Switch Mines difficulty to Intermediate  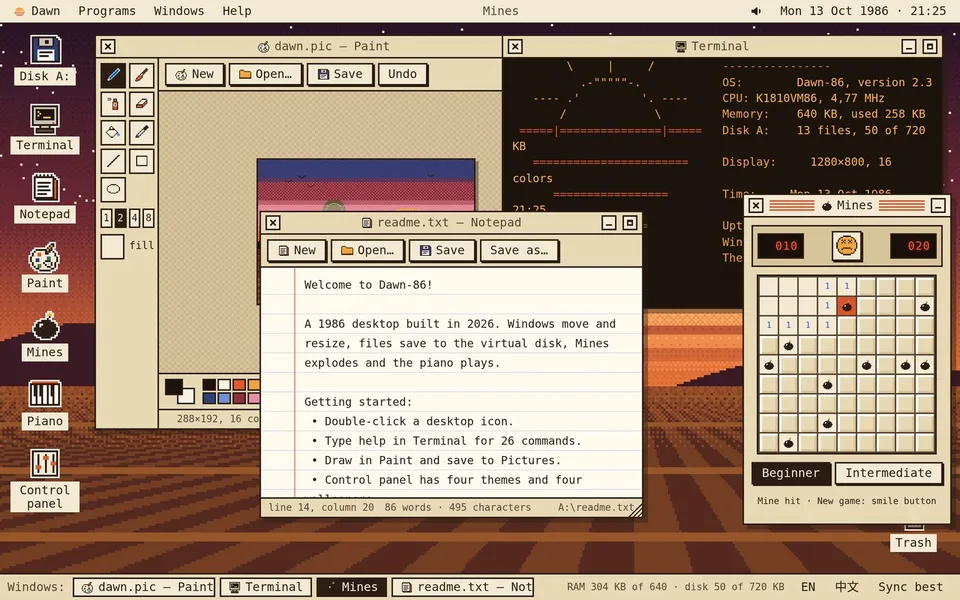click(x=888, y=473)
